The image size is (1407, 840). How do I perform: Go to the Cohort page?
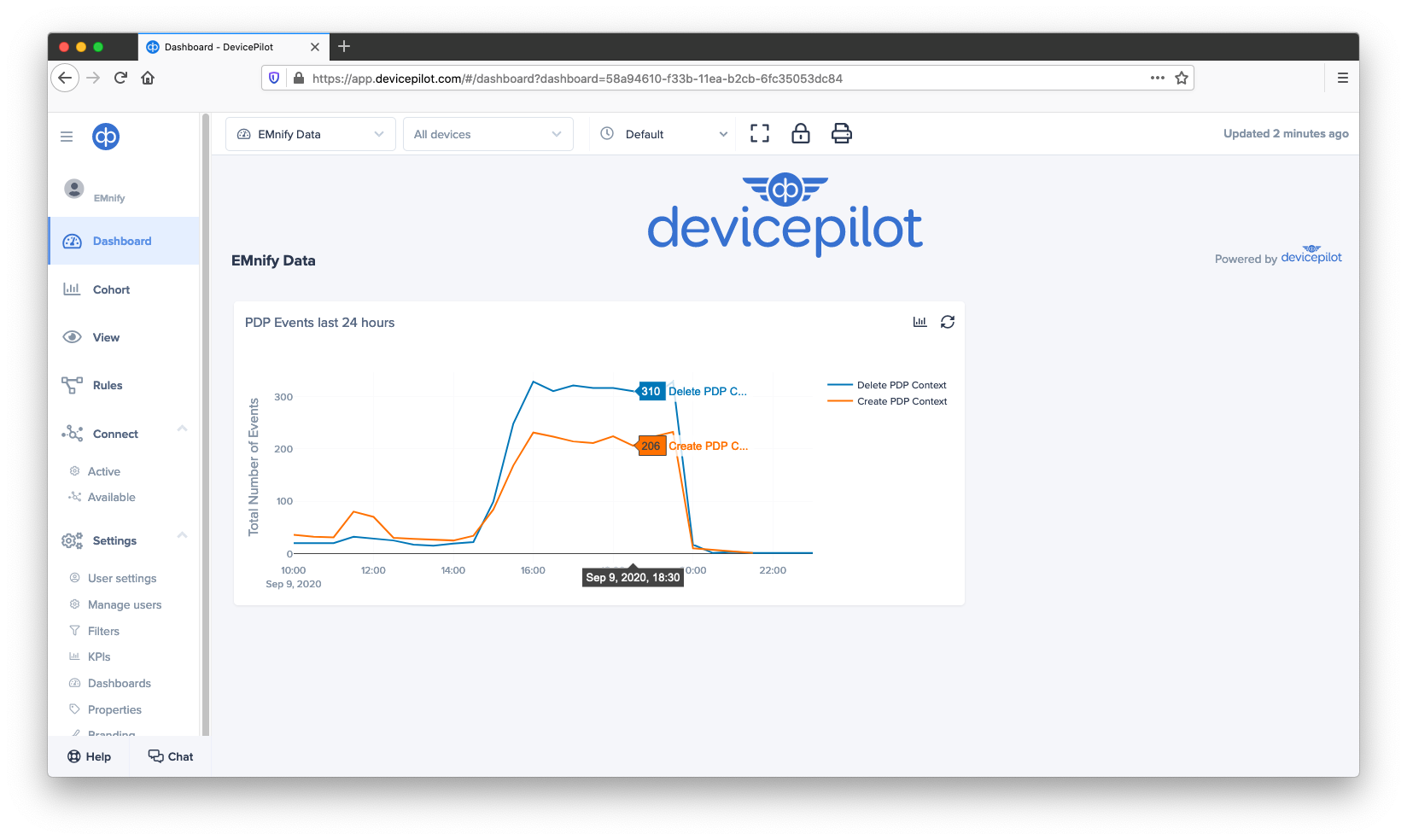point(111,289)
